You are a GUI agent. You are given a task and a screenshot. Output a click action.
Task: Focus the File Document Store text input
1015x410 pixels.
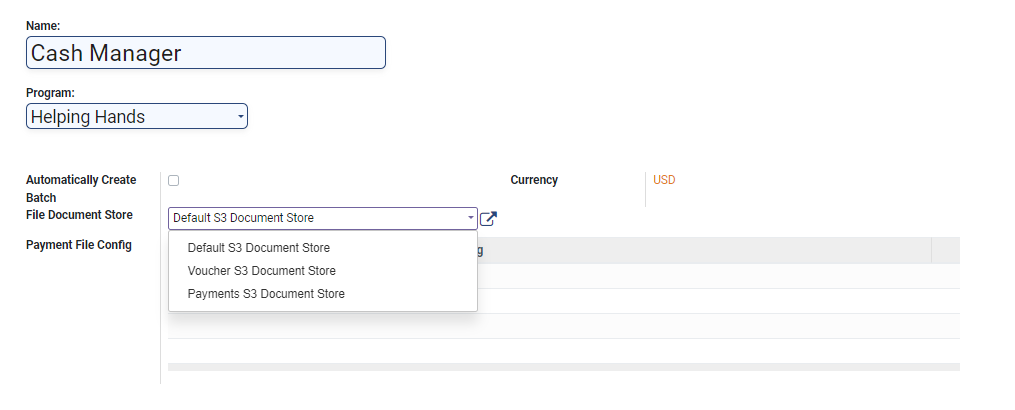pyautogui.click(x=315, y=218)
